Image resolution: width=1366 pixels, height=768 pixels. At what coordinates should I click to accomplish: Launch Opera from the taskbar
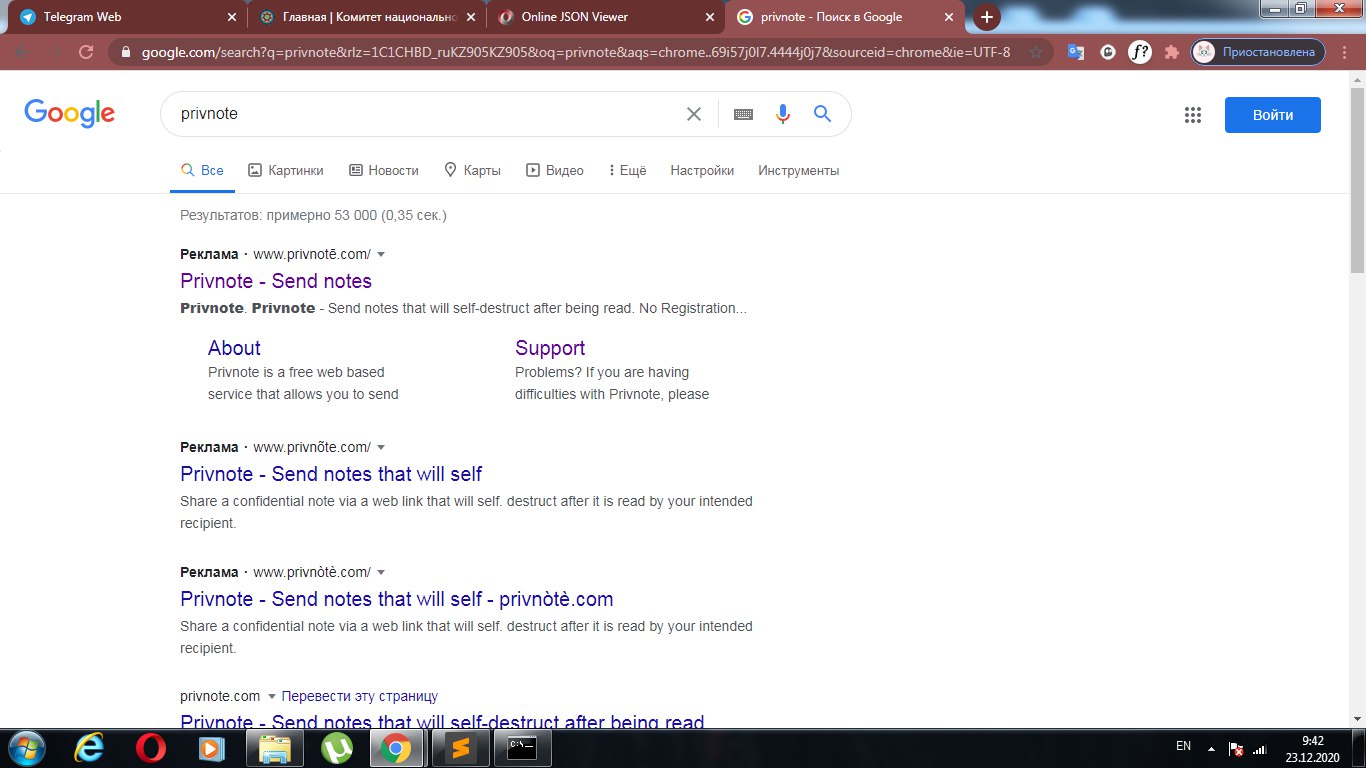pos(150,748)
